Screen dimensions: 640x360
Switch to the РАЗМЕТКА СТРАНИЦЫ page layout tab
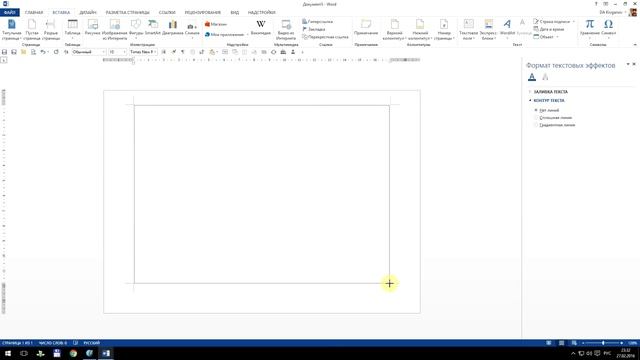pos(128,13)
